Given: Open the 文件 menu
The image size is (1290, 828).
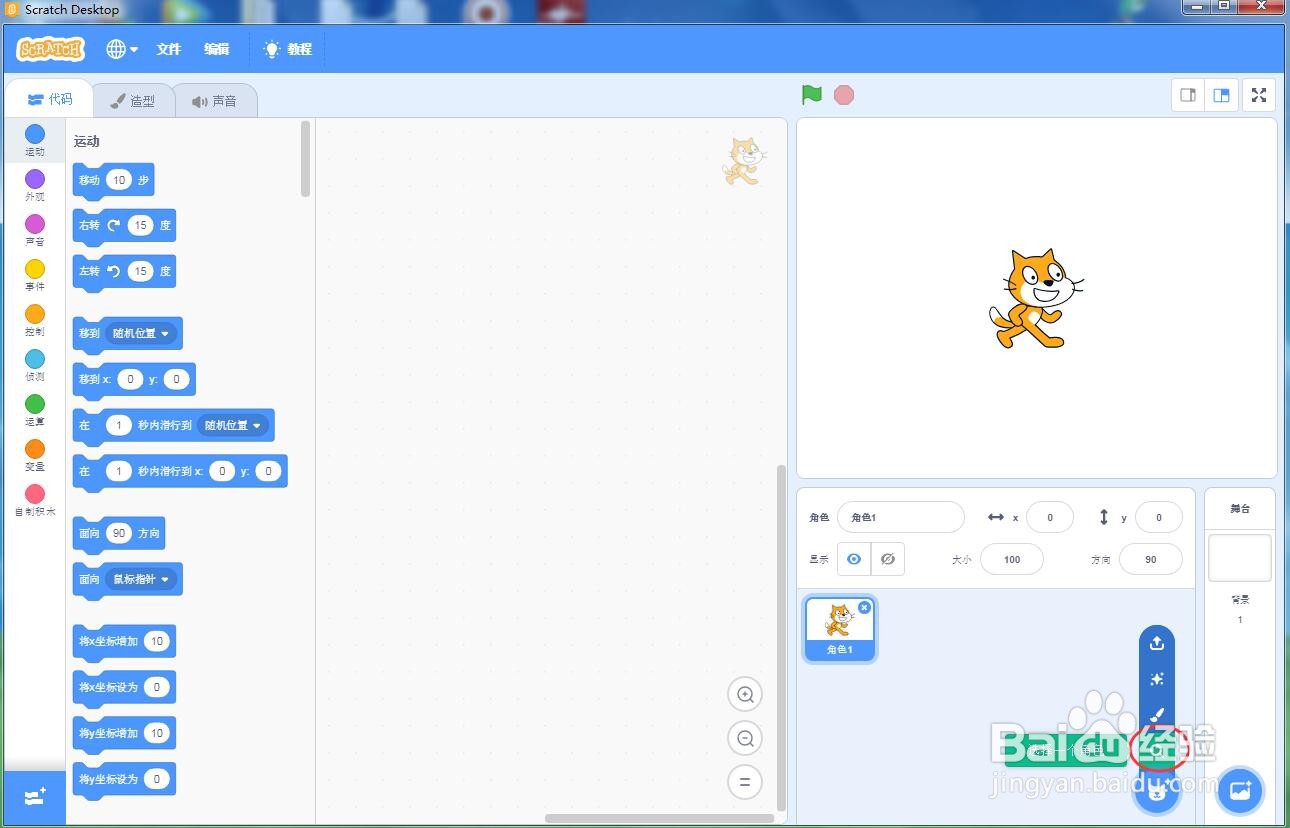Looking at the screenshot, I should click(x=167, y=48).
